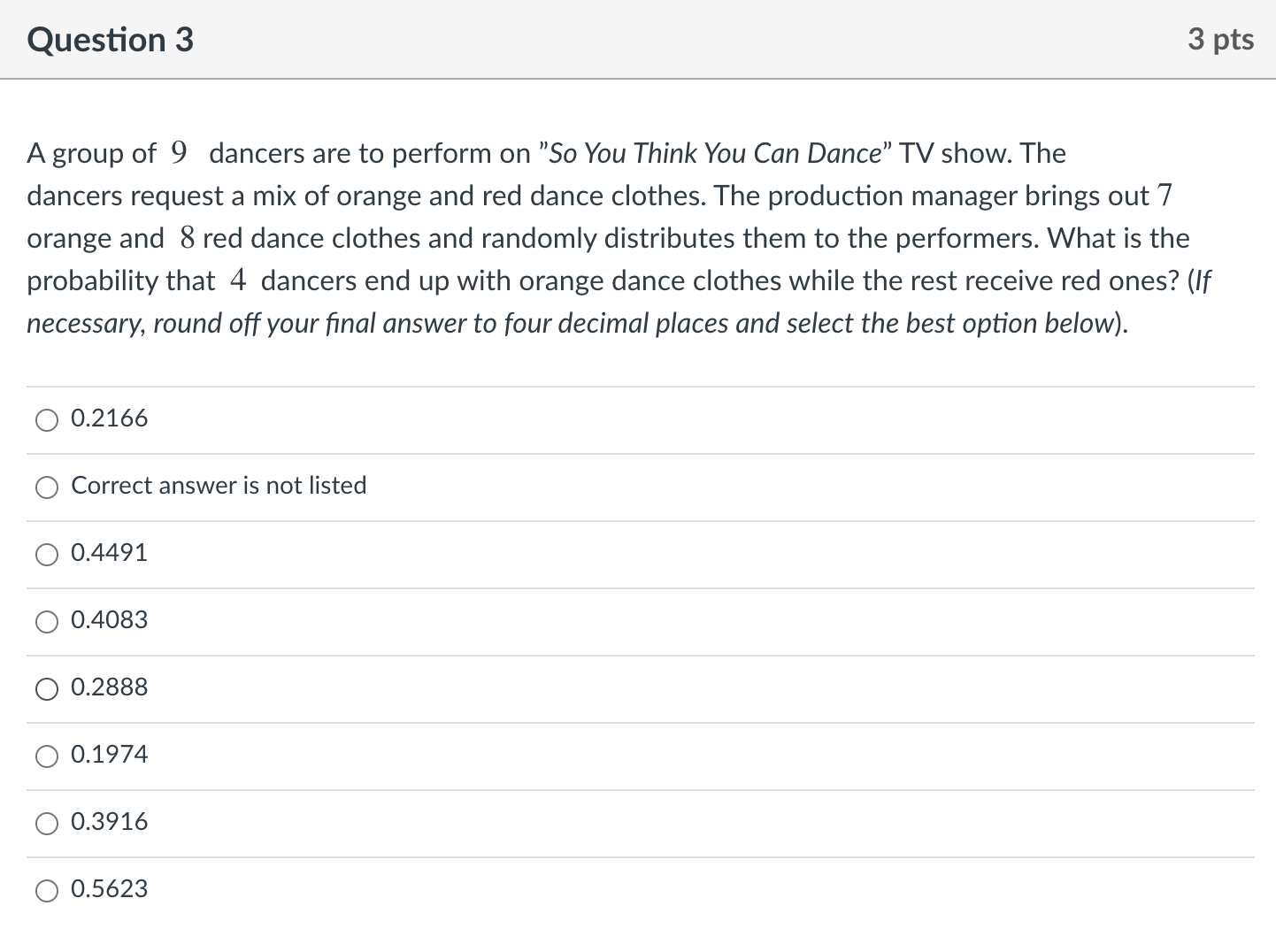Select the 0.2166 answer radio button
The width and height of the screenshot is (1276, 952).
click(47, 420)
